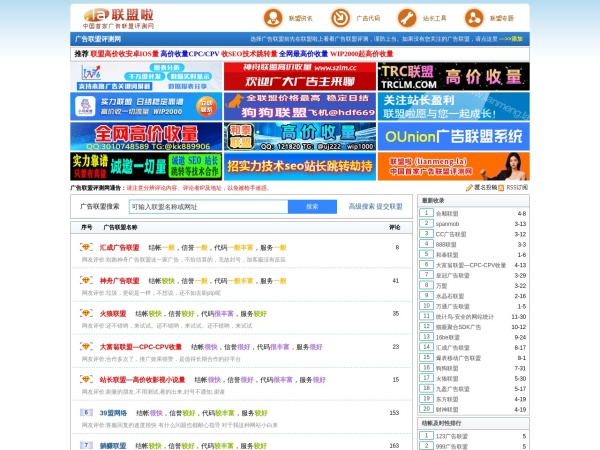Focus the alliance name search input
Image resolution: width=600 pixels, height=450 pixels.
209,207
